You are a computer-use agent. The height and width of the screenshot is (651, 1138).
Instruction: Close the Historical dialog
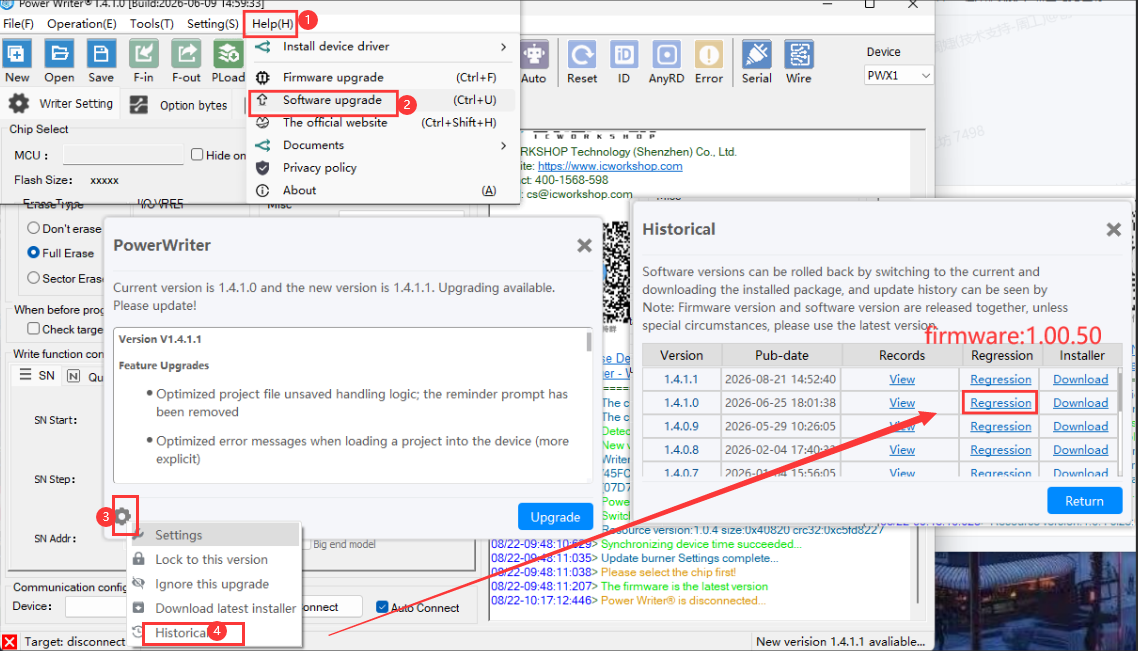click(x=1113, y=229)
